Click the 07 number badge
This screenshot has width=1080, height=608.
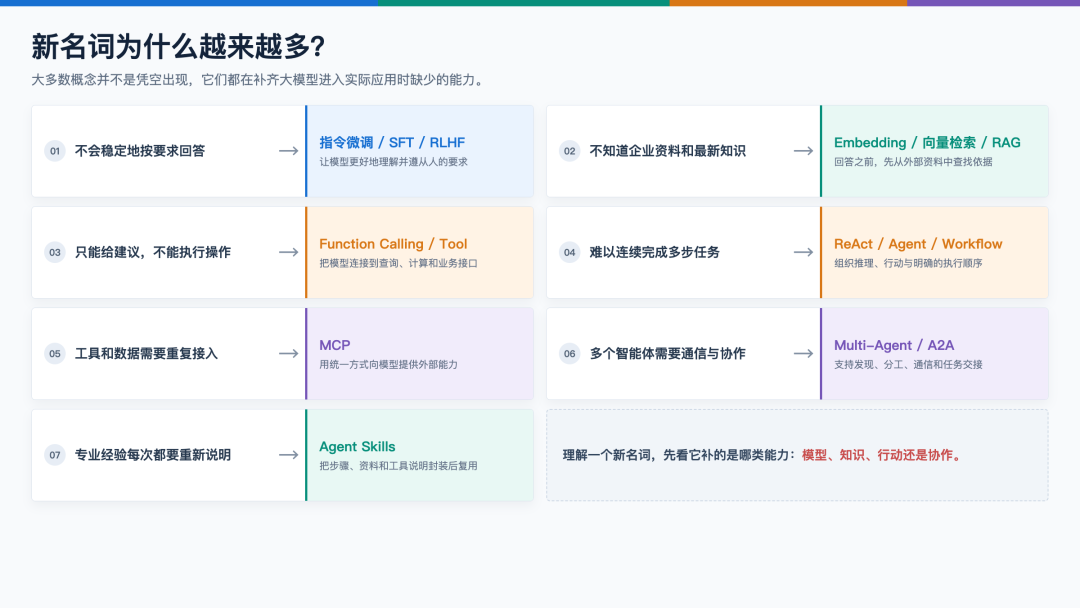point(54,454)
